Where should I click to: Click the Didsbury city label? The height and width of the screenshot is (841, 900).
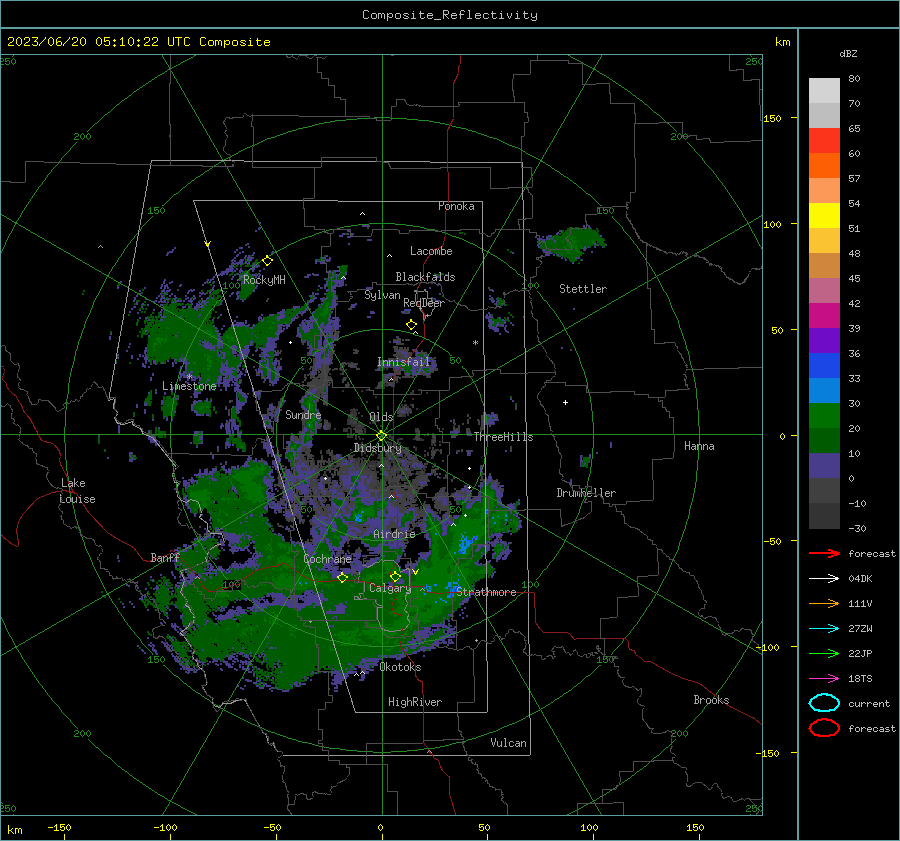(378, 448)
